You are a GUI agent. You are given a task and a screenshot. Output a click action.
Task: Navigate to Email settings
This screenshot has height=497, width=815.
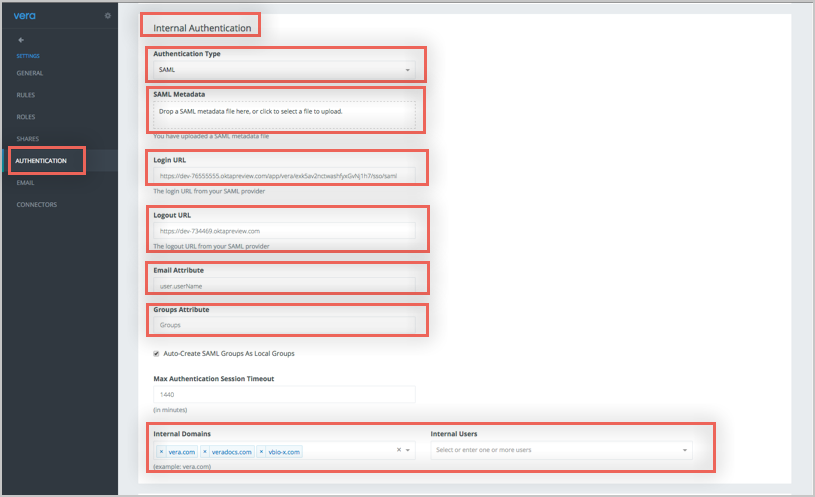pos(26,183)
